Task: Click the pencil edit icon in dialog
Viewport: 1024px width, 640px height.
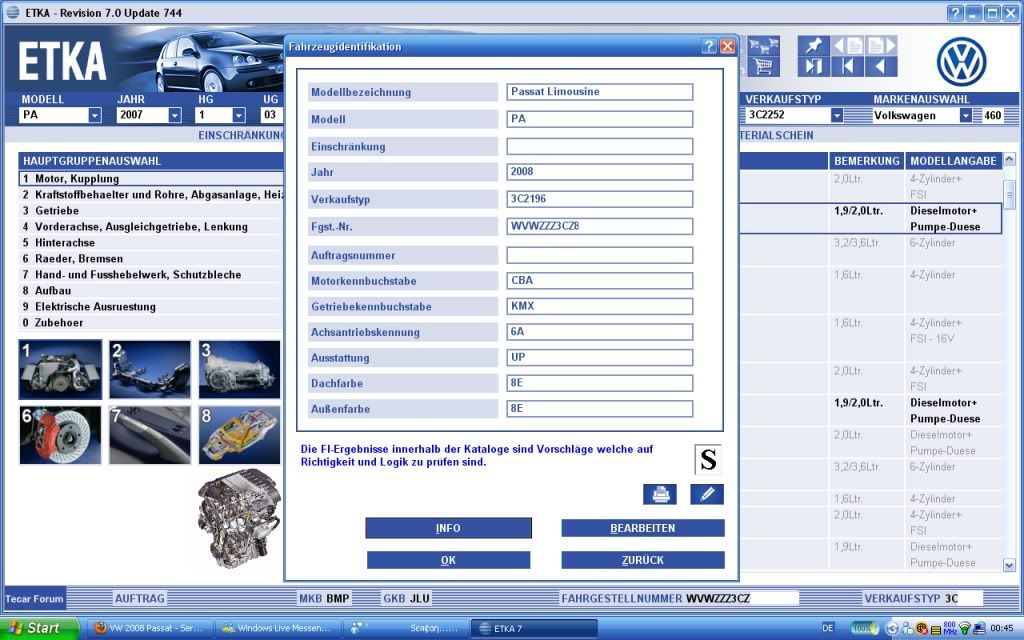Action: pyautogui.click(x=707, y=494)
